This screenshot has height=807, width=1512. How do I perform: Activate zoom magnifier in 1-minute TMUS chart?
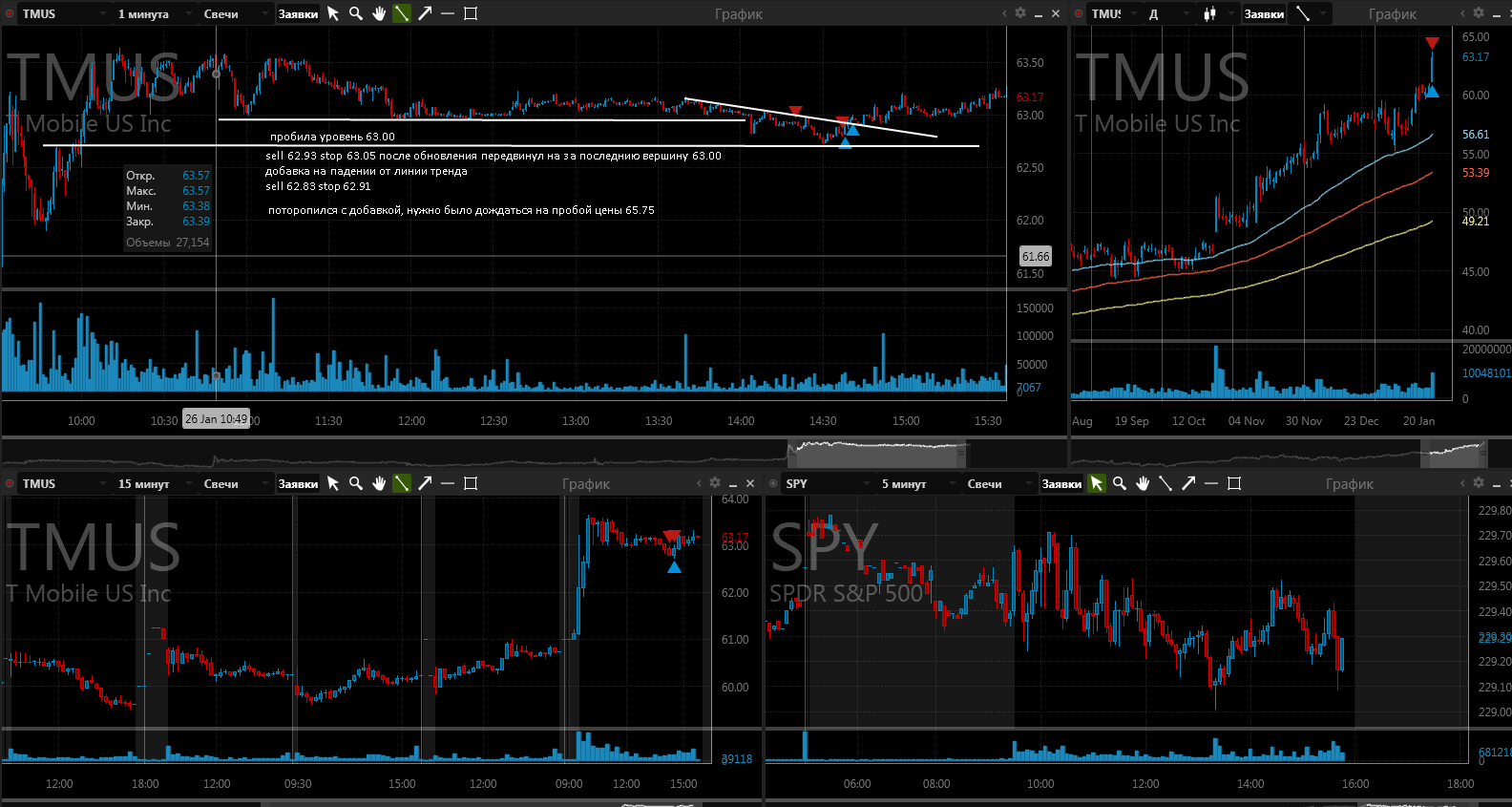[x=356, y=13]
